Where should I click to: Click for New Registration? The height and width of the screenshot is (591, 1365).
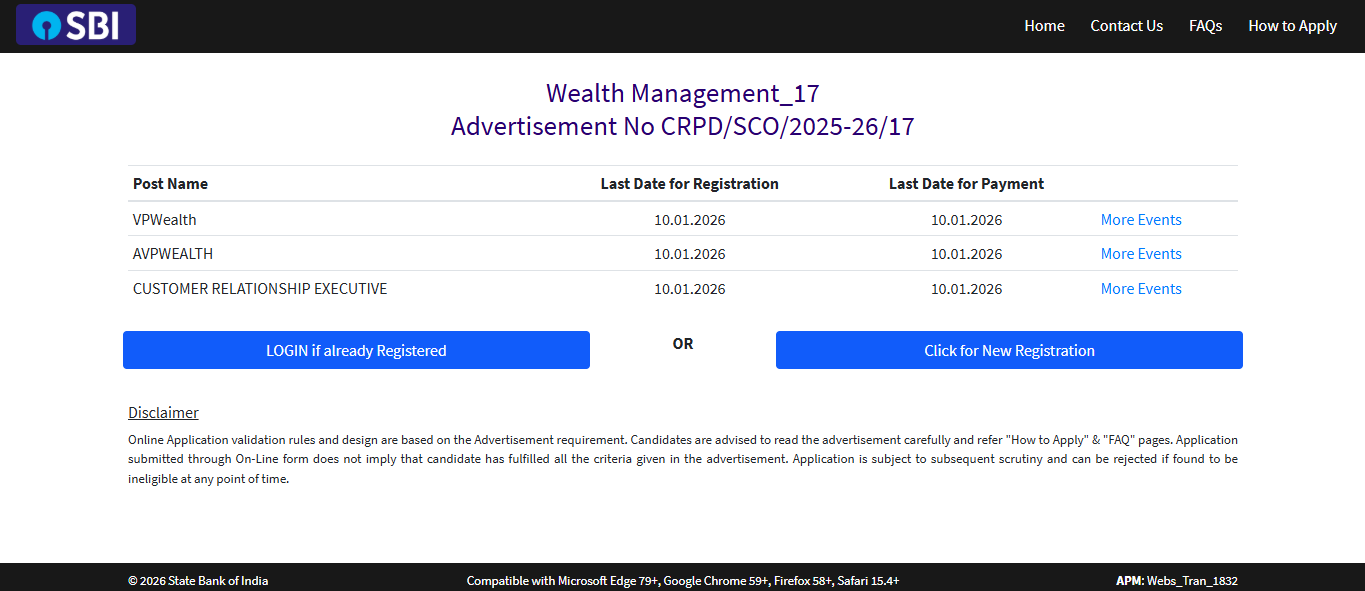1009,350
